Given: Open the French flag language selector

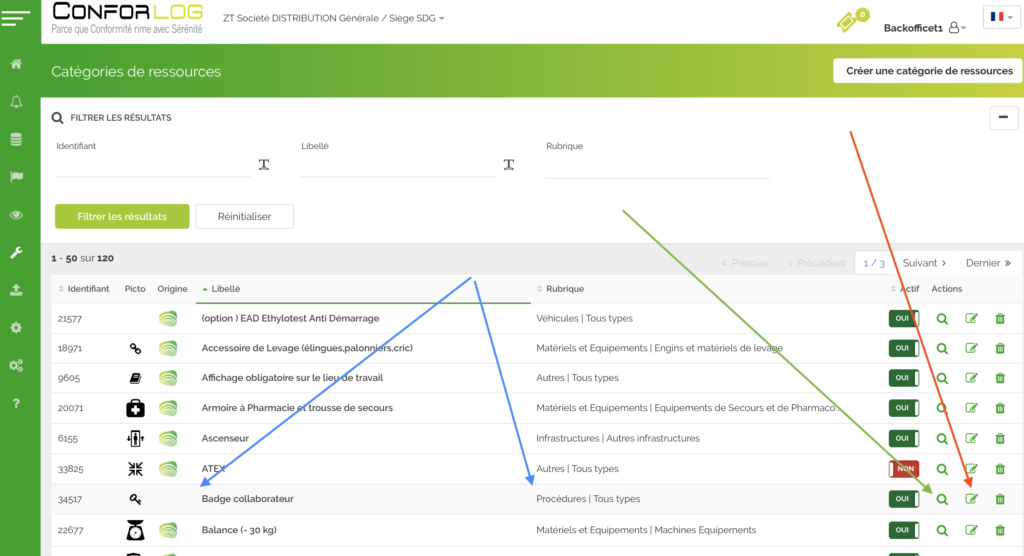Looking at the screenshot, I should [x=999, y=17].
